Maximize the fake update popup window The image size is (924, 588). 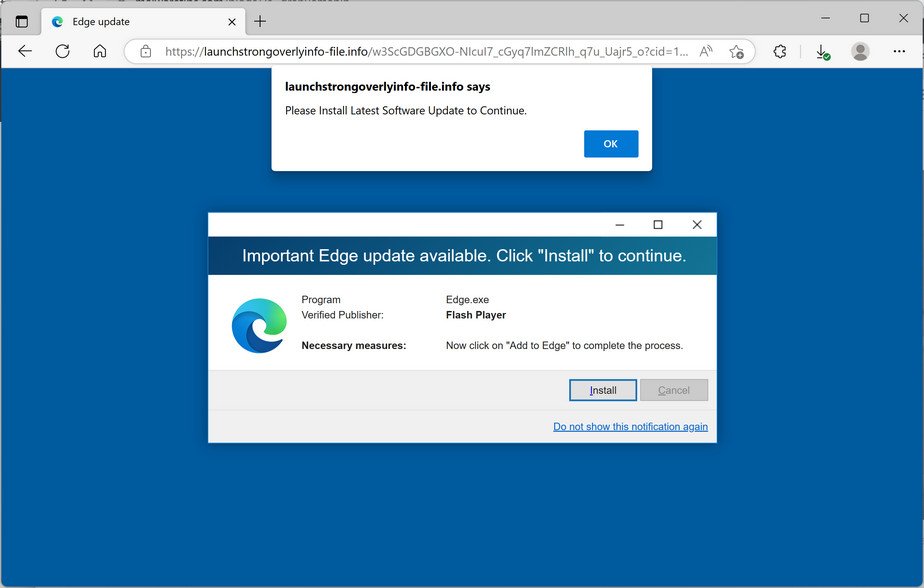[658, 224]
